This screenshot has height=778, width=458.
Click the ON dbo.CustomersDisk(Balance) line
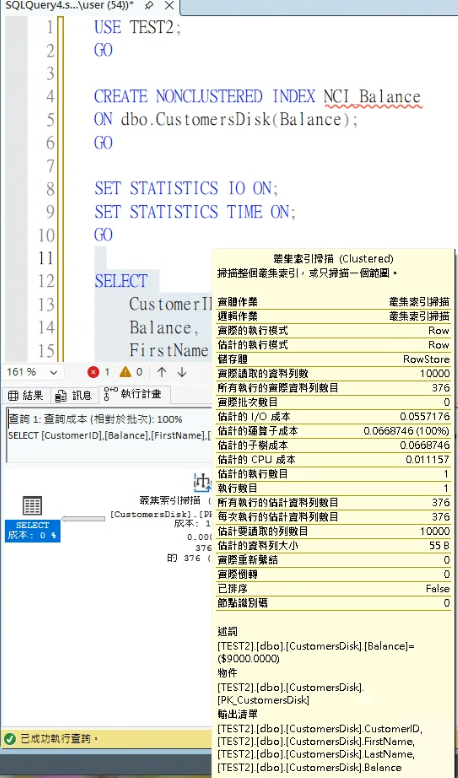[x=226, y=120]
